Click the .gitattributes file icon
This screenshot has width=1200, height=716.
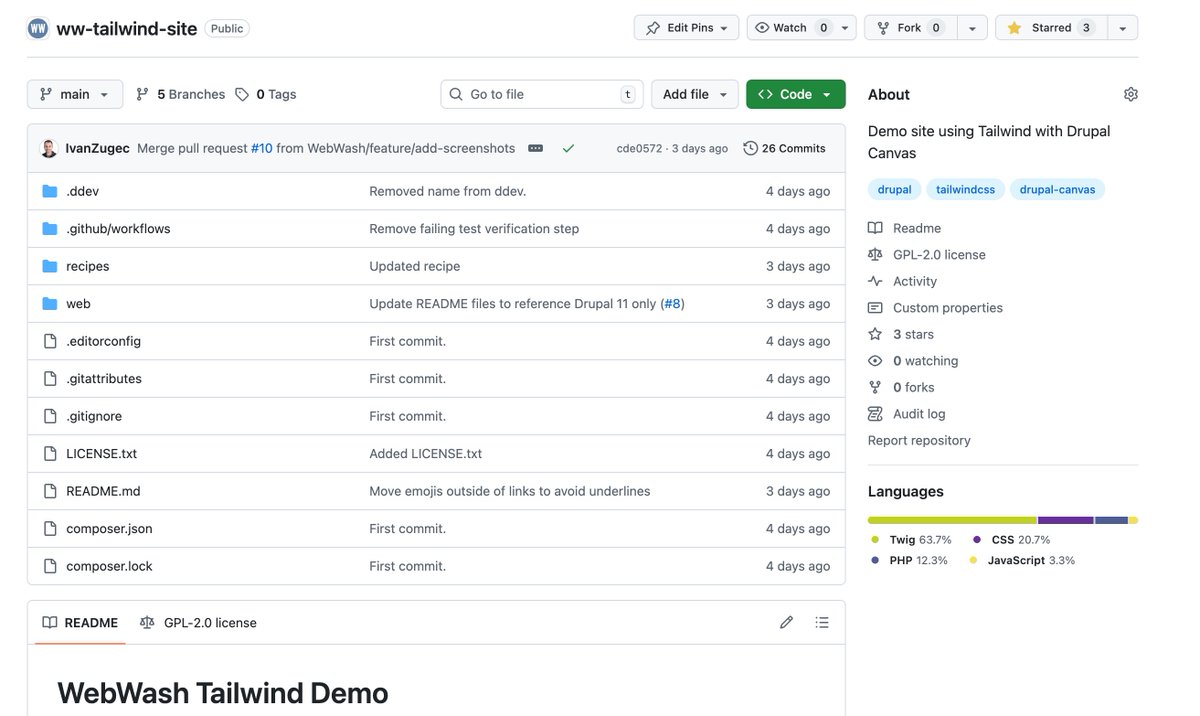50,379
